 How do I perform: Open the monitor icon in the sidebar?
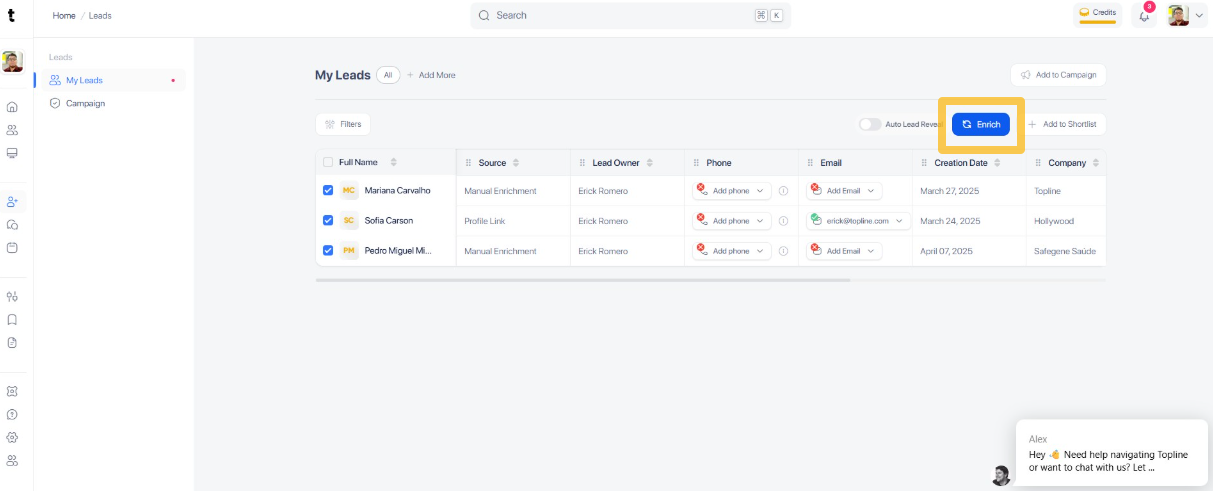click(12, 153)
